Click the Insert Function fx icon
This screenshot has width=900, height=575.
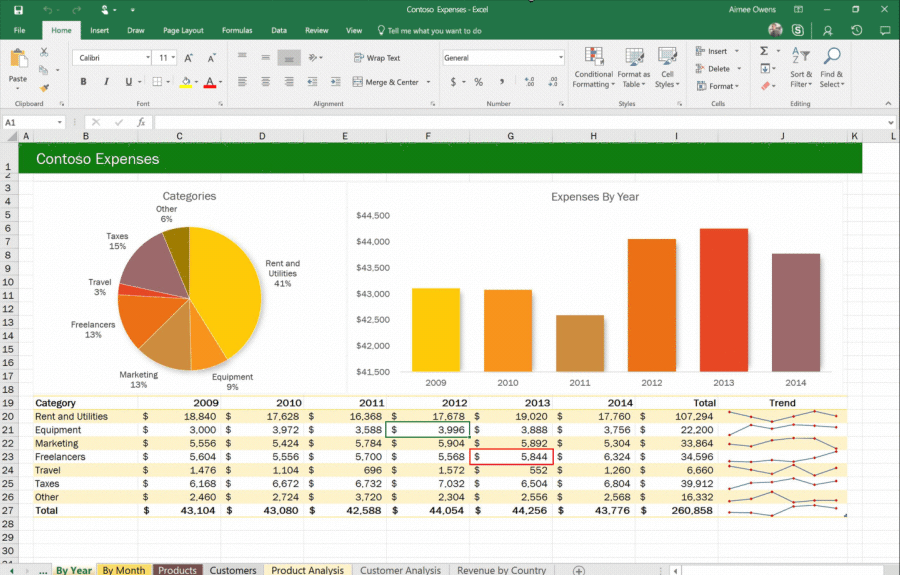141,122
